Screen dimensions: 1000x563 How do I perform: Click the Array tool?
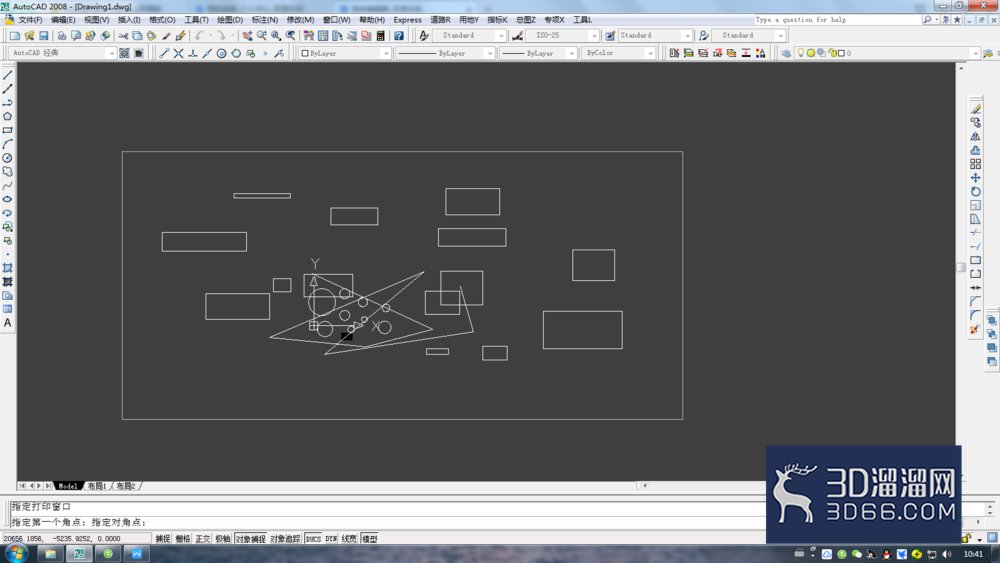pos(976,164)
